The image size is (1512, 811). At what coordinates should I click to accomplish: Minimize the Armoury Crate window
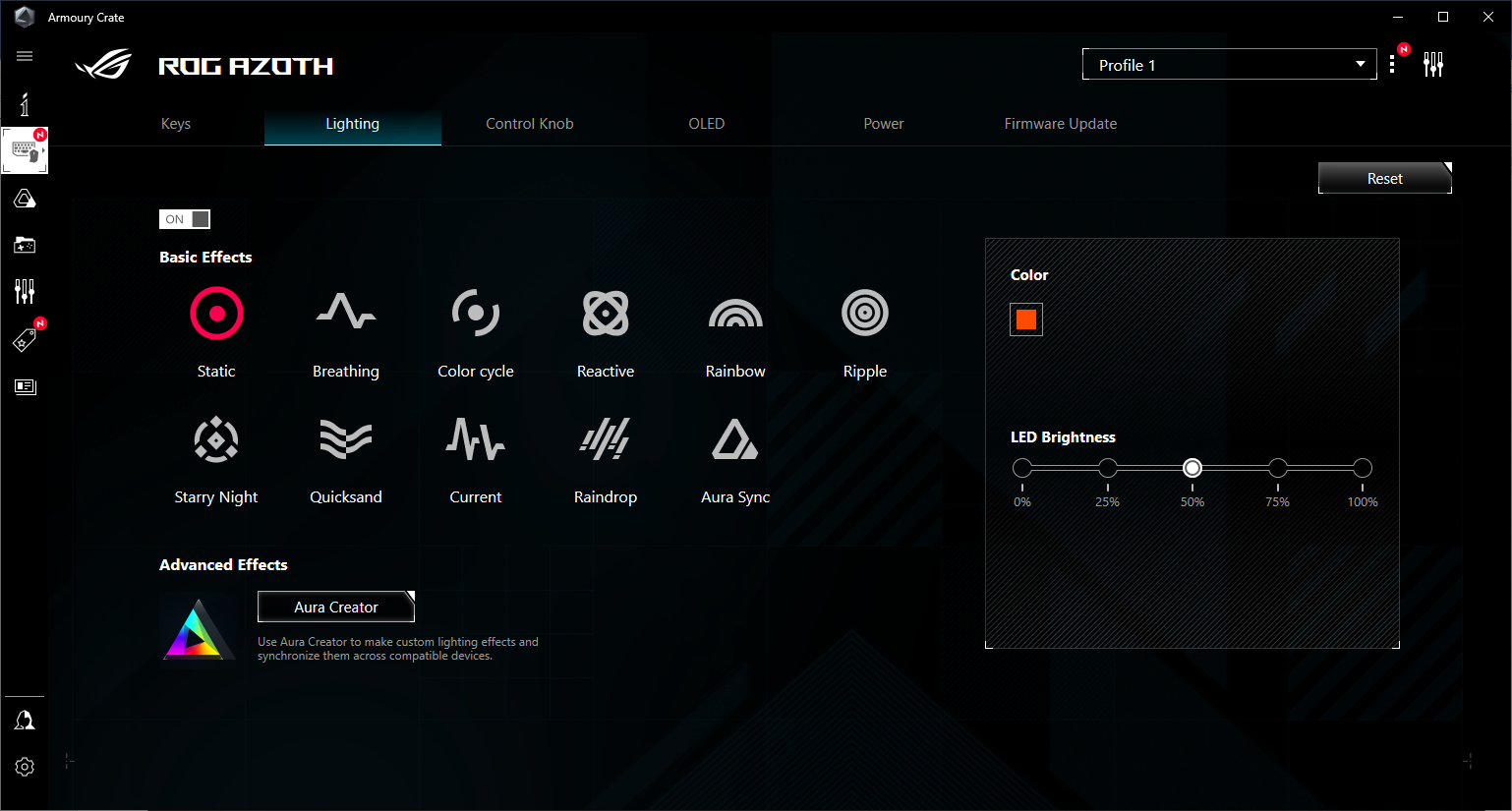click(1398, 17)
